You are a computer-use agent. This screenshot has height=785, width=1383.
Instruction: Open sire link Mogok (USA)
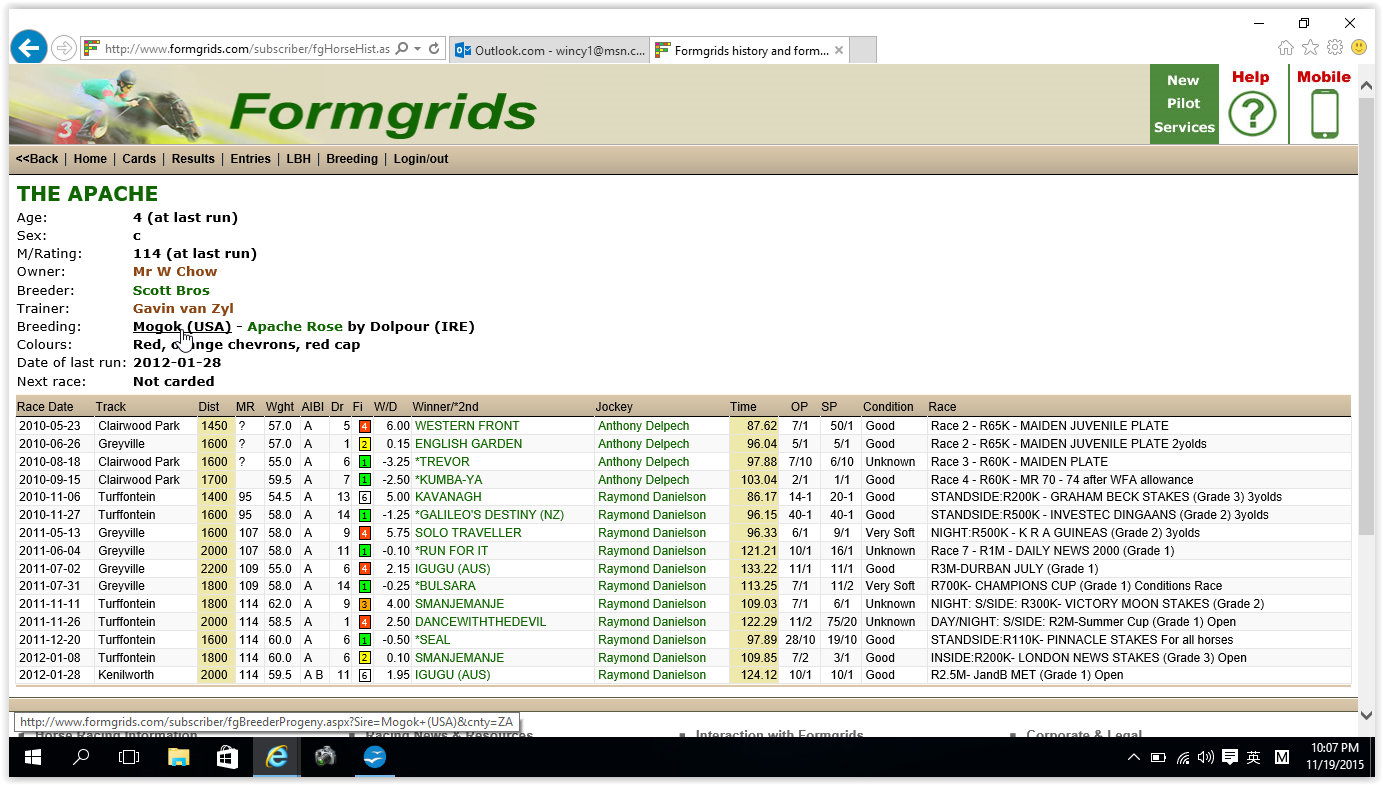182,327
